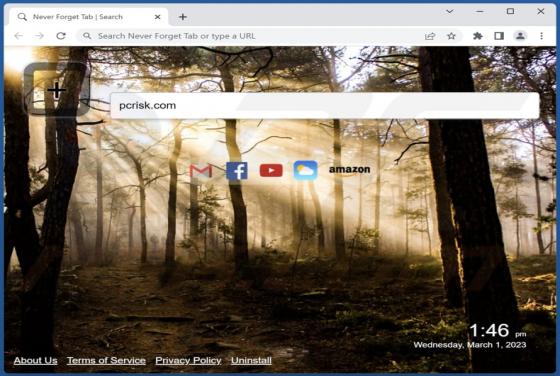Open the Extensions puzzle icon
This screenshot has width=560, height=376.
[478, 36]
